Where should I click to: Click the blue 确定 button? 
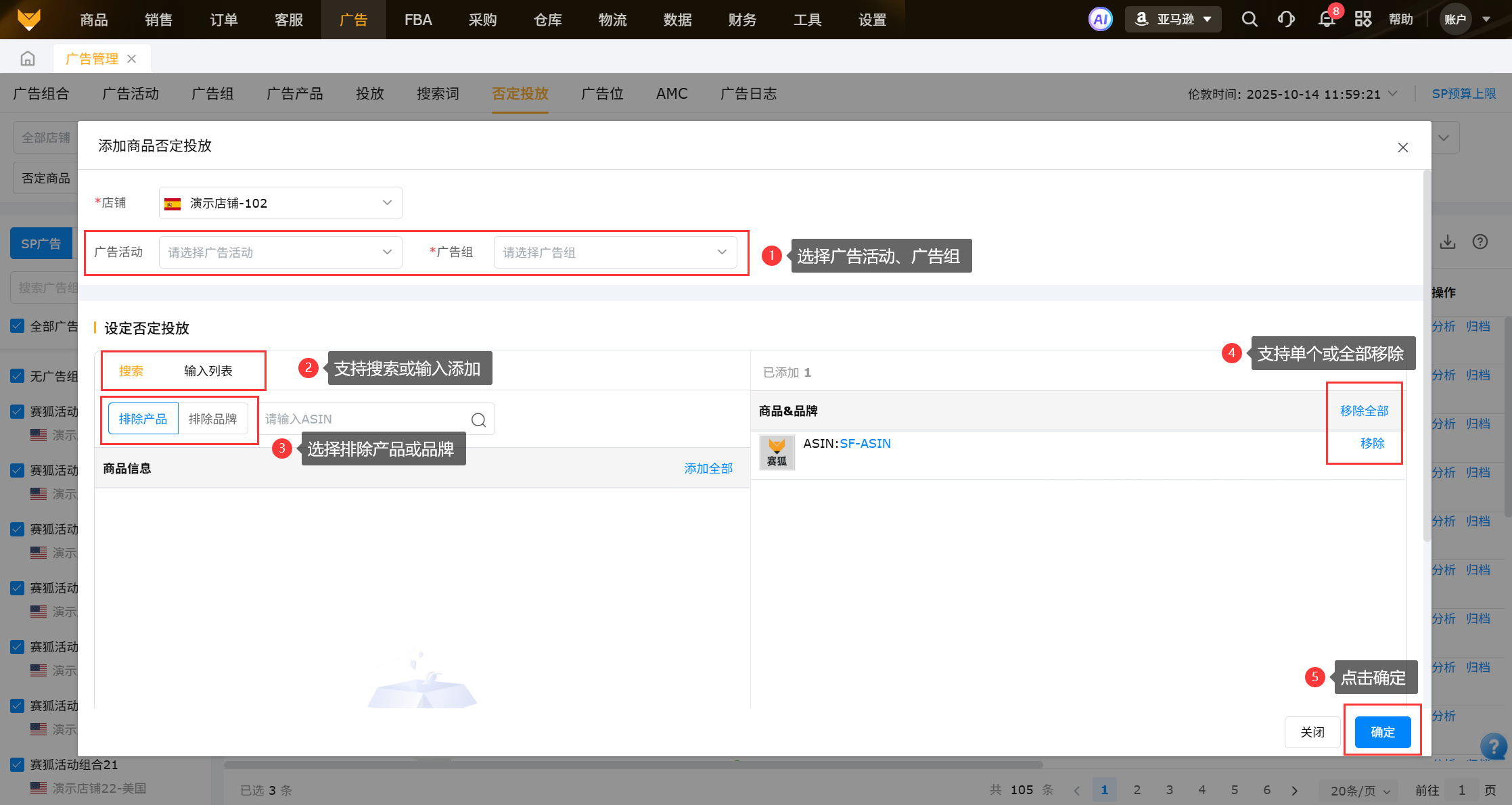[1382, 732]
